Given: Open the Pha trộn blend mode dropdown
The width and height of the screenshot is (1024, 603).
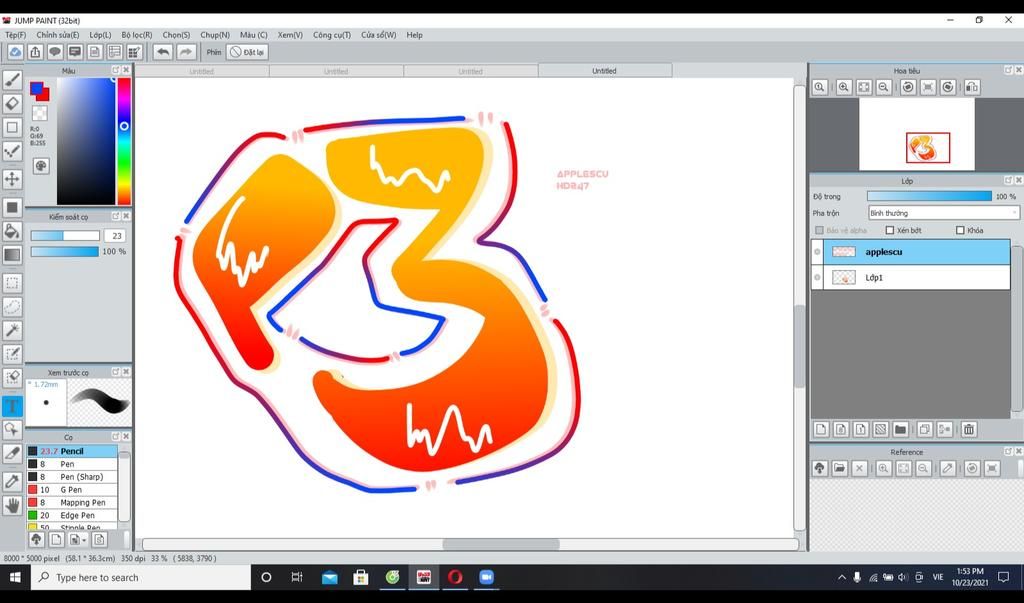Looking at the screenshot, I should click(x=943, y=213).
